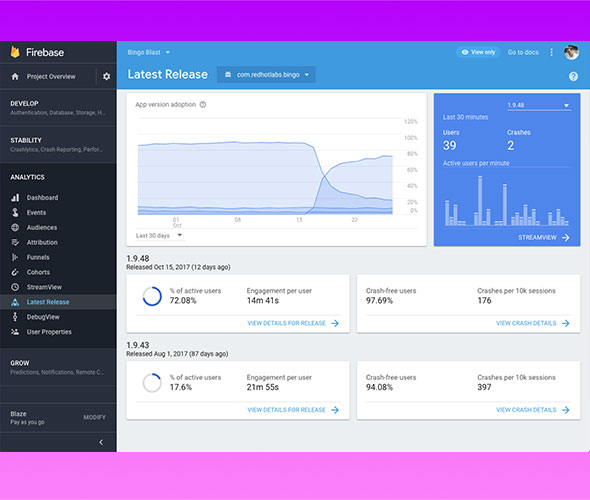Click the User Properties icon
Viewport: 590px width, 500px height.
[15, 332]
